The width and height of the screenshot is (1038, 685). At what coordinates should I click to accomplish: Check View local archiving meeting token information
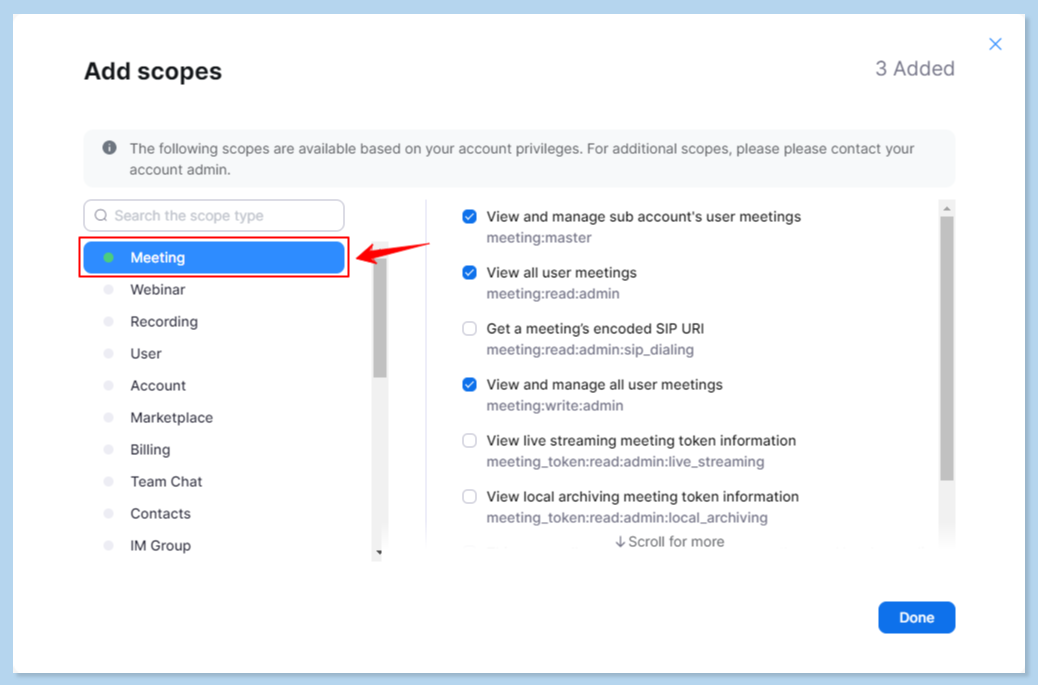coord(469,497)
